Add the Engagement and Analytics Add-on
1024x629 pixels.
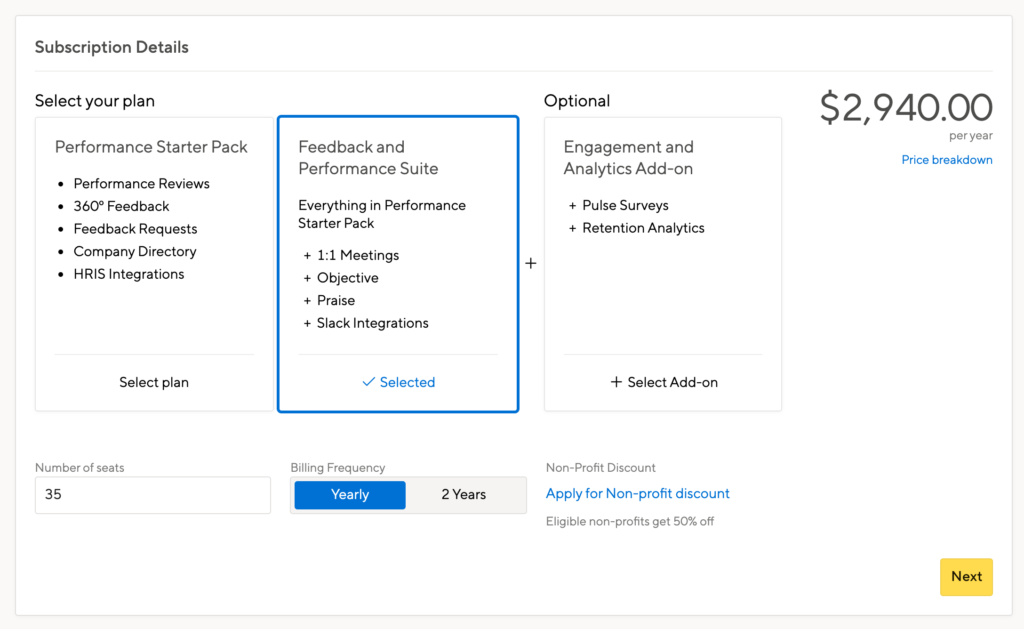664,382
